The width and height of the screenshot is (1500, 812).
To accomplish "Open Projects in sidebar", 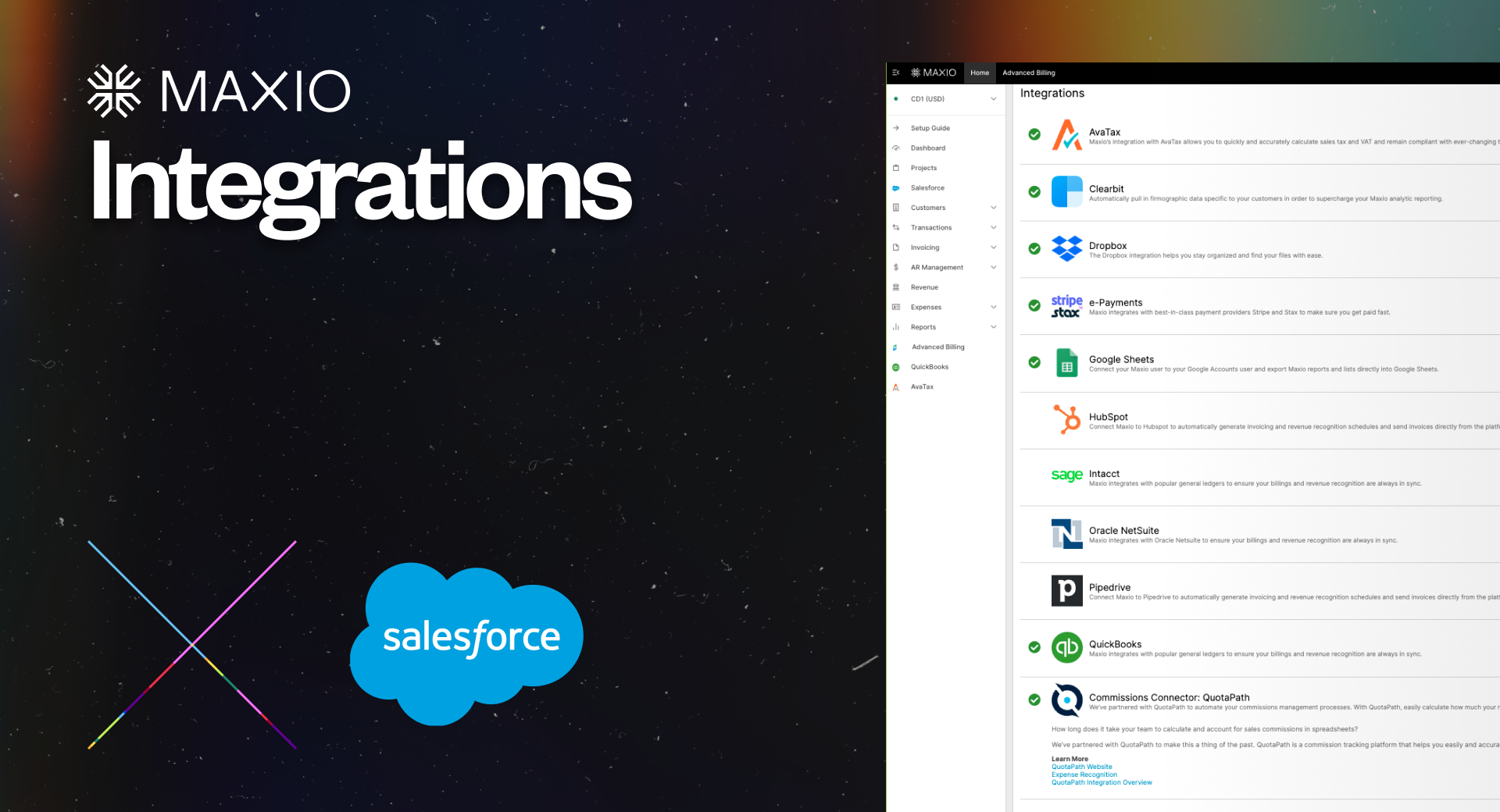I will pos(923,168).
